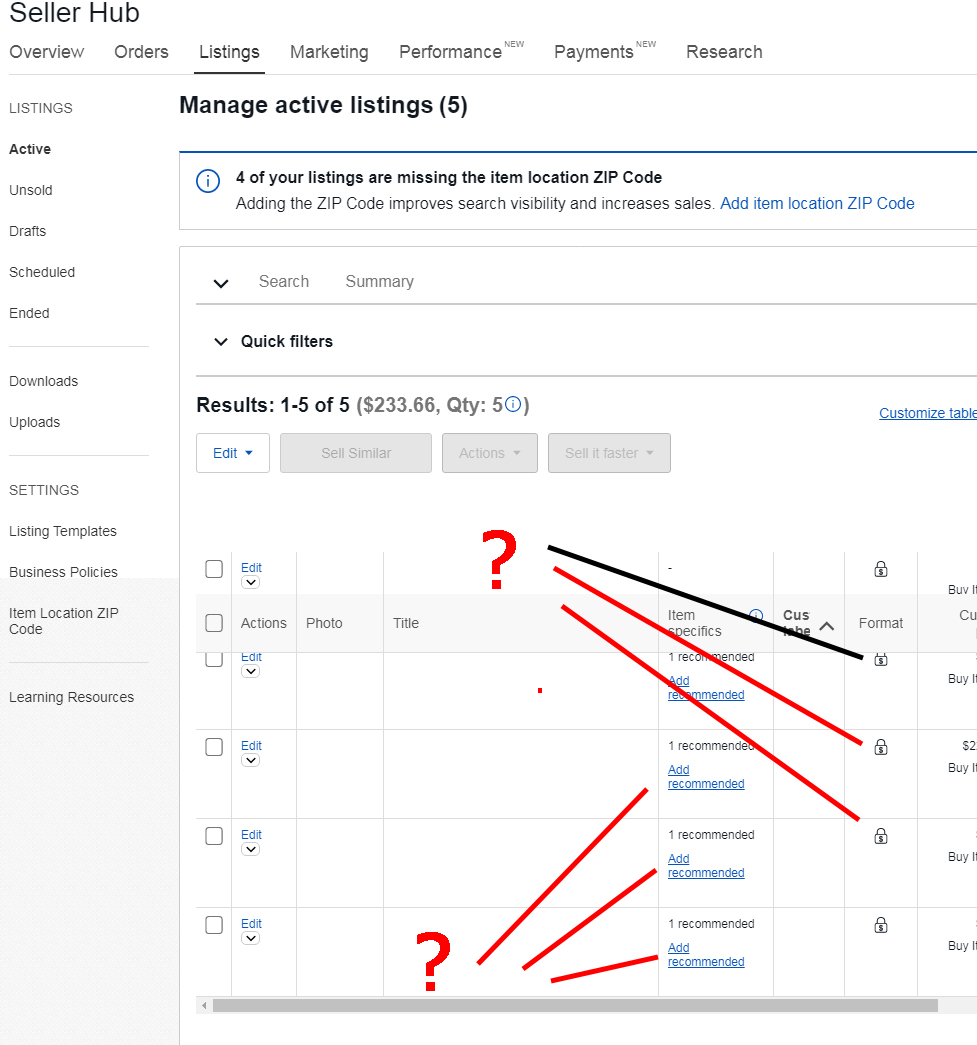This screenshot has width=977, height=1045.
Task: Switch to the Marketing tab
Action: pos(329,52)
